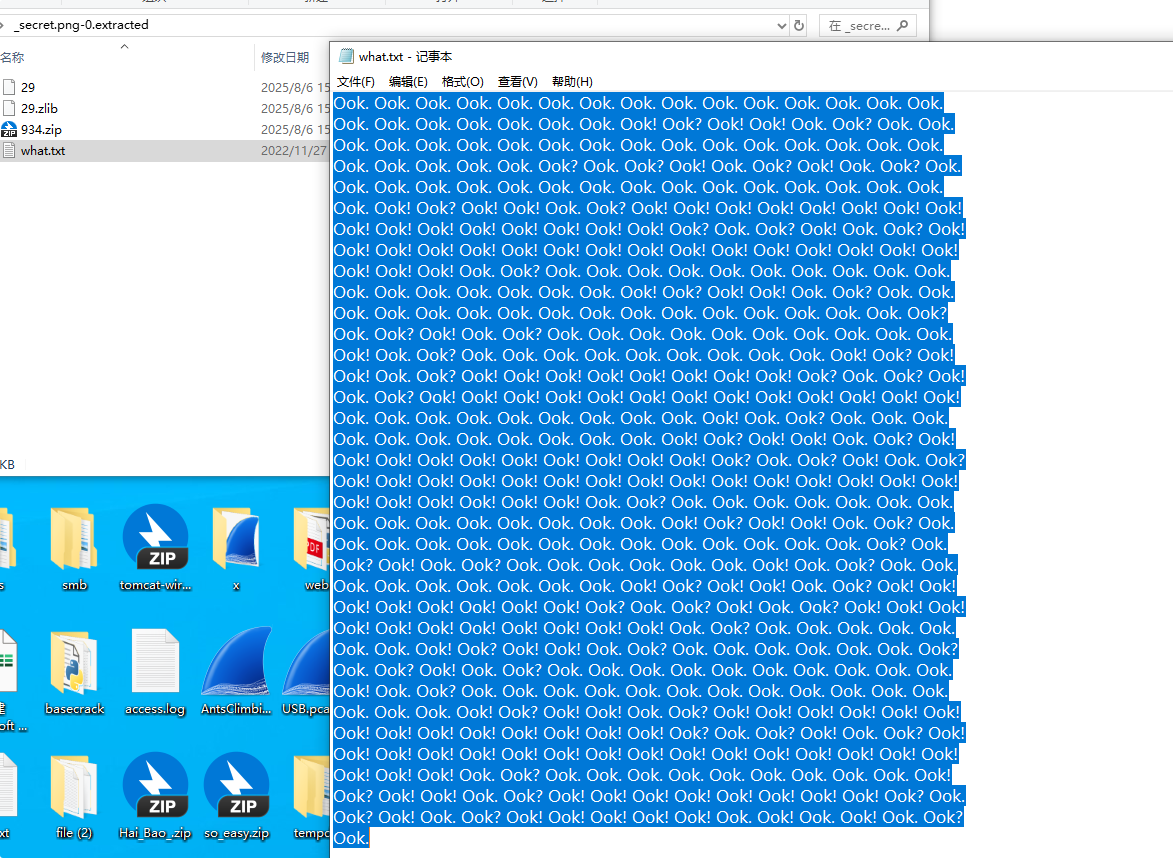Open the 查看(V) menu

518,82
